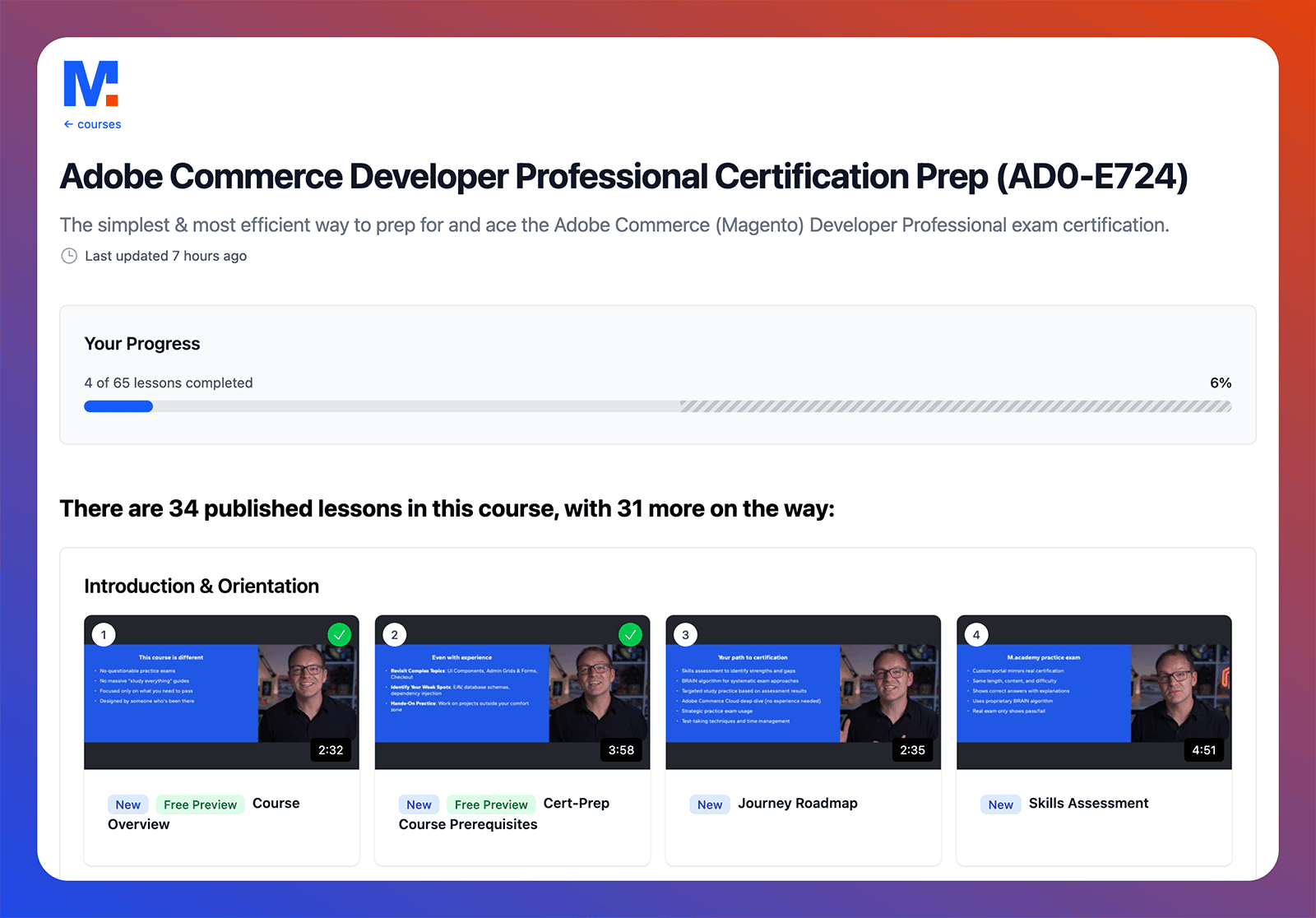Viewport: 1316px width, 918px height.
Task: Click the Adobe Commerce Developer Professional course title
Action: coord(624,177)
